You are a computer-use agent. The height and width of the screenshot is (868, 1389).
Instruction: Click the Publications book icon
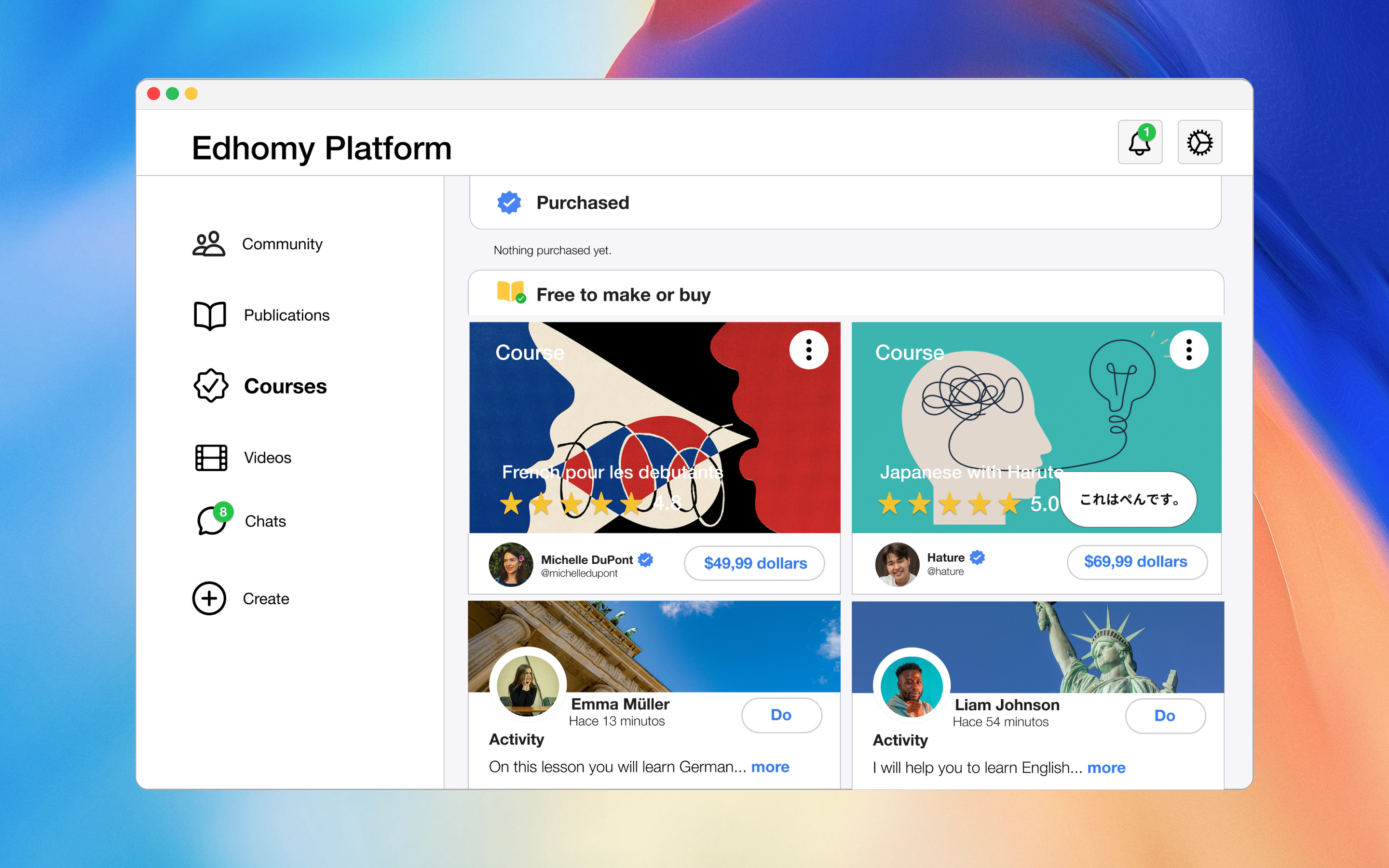(x=210, y=315)
